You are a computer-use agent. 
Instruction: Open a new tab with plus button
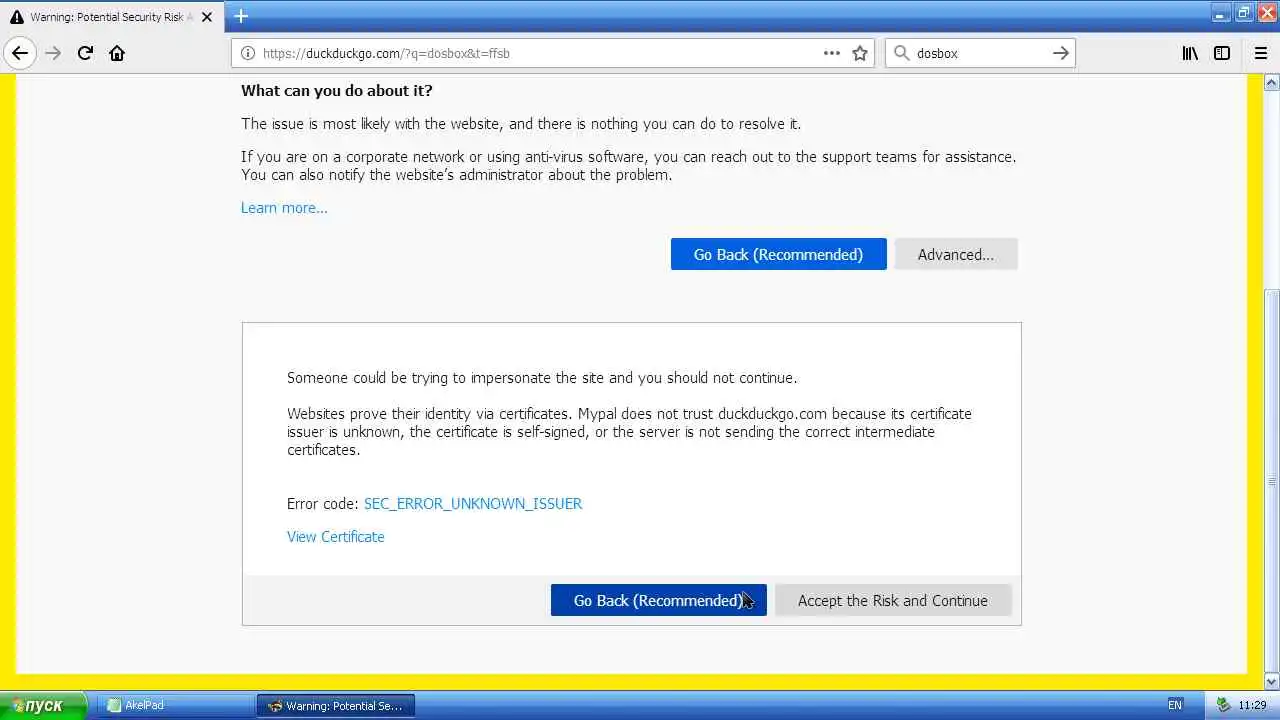pyautogui.click(x=241, y=16)
